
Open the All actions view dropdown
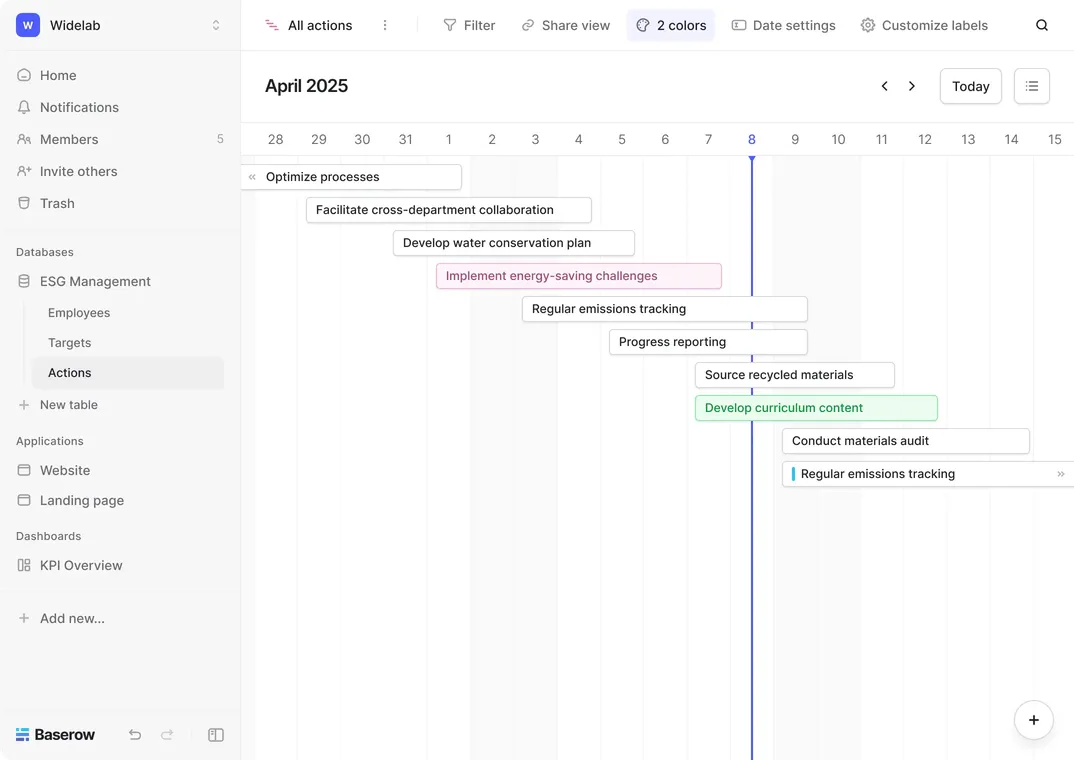tap(309, 25)
